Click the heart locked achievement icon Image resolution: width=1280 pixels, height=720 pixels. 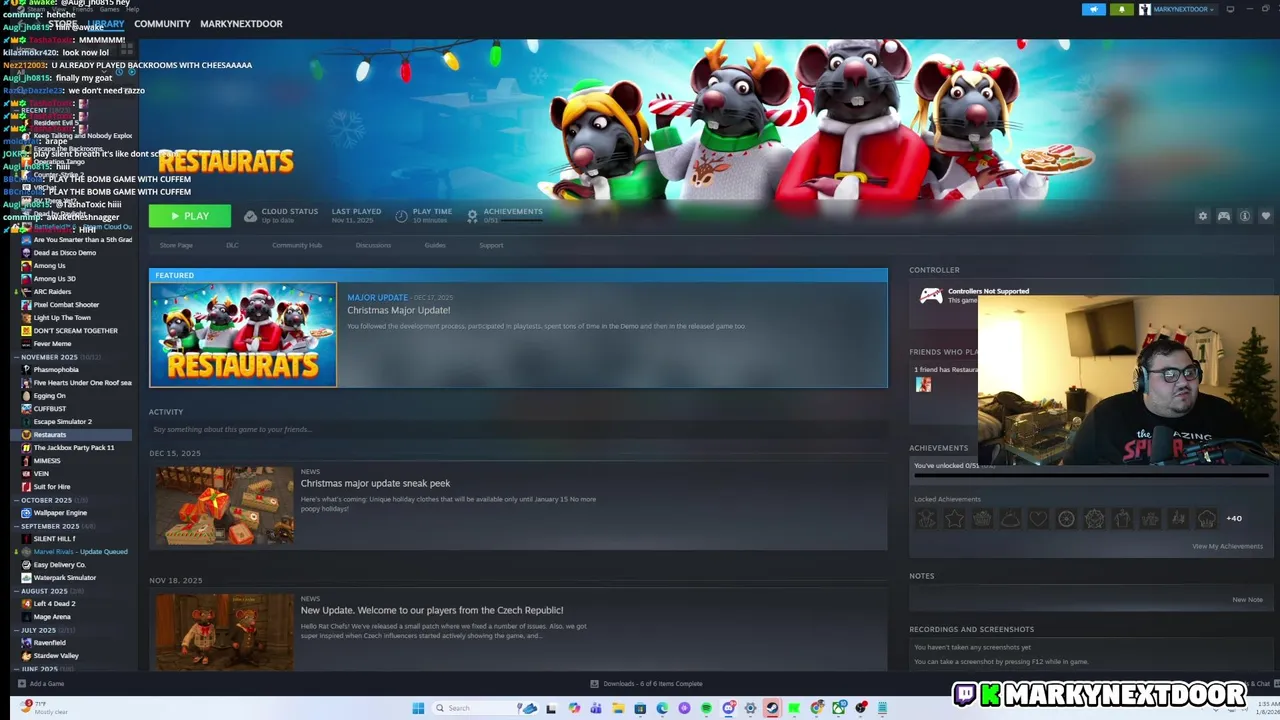[1038, 518]
